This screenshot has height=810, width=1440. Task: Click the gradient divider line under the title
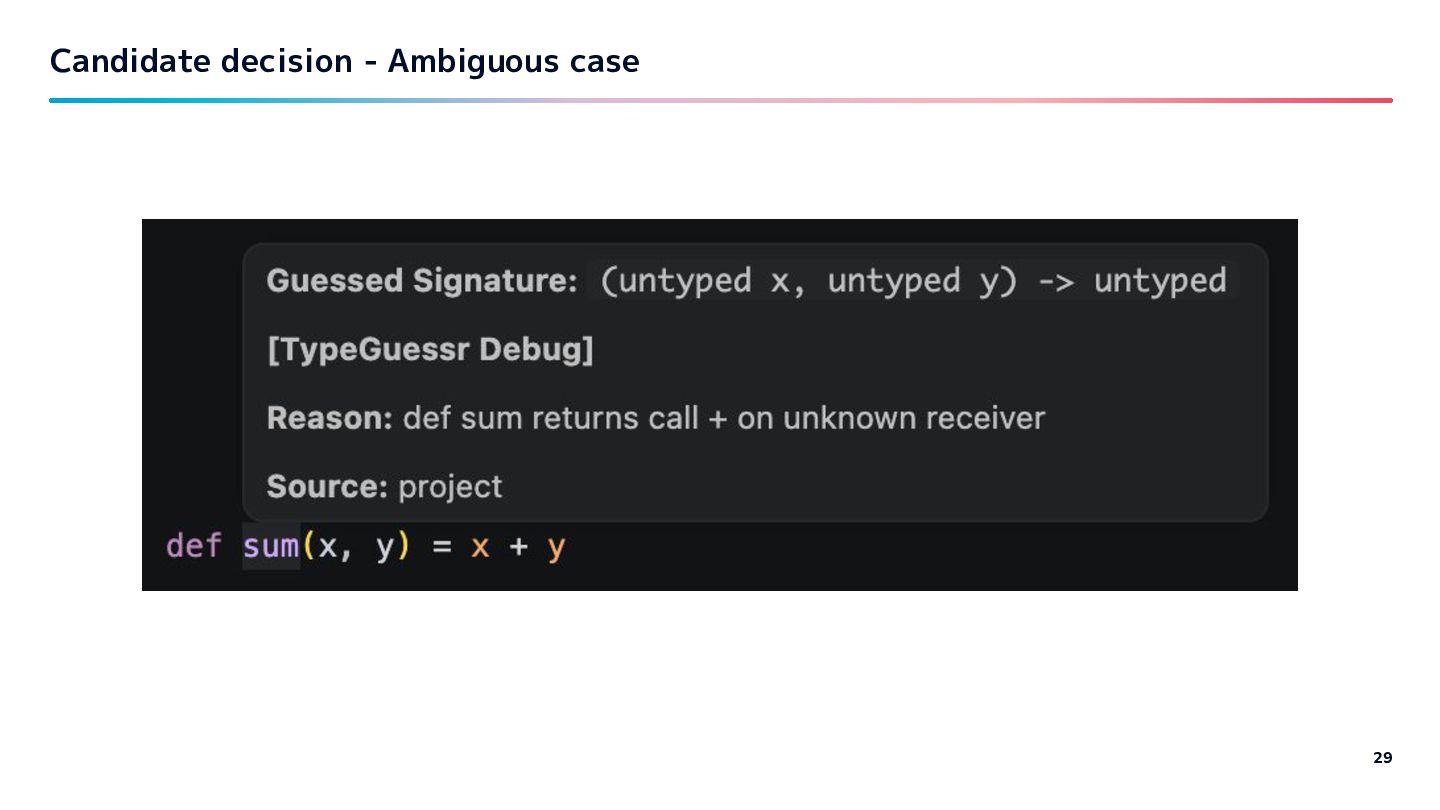pyautogui.click(x=720, y=100)
